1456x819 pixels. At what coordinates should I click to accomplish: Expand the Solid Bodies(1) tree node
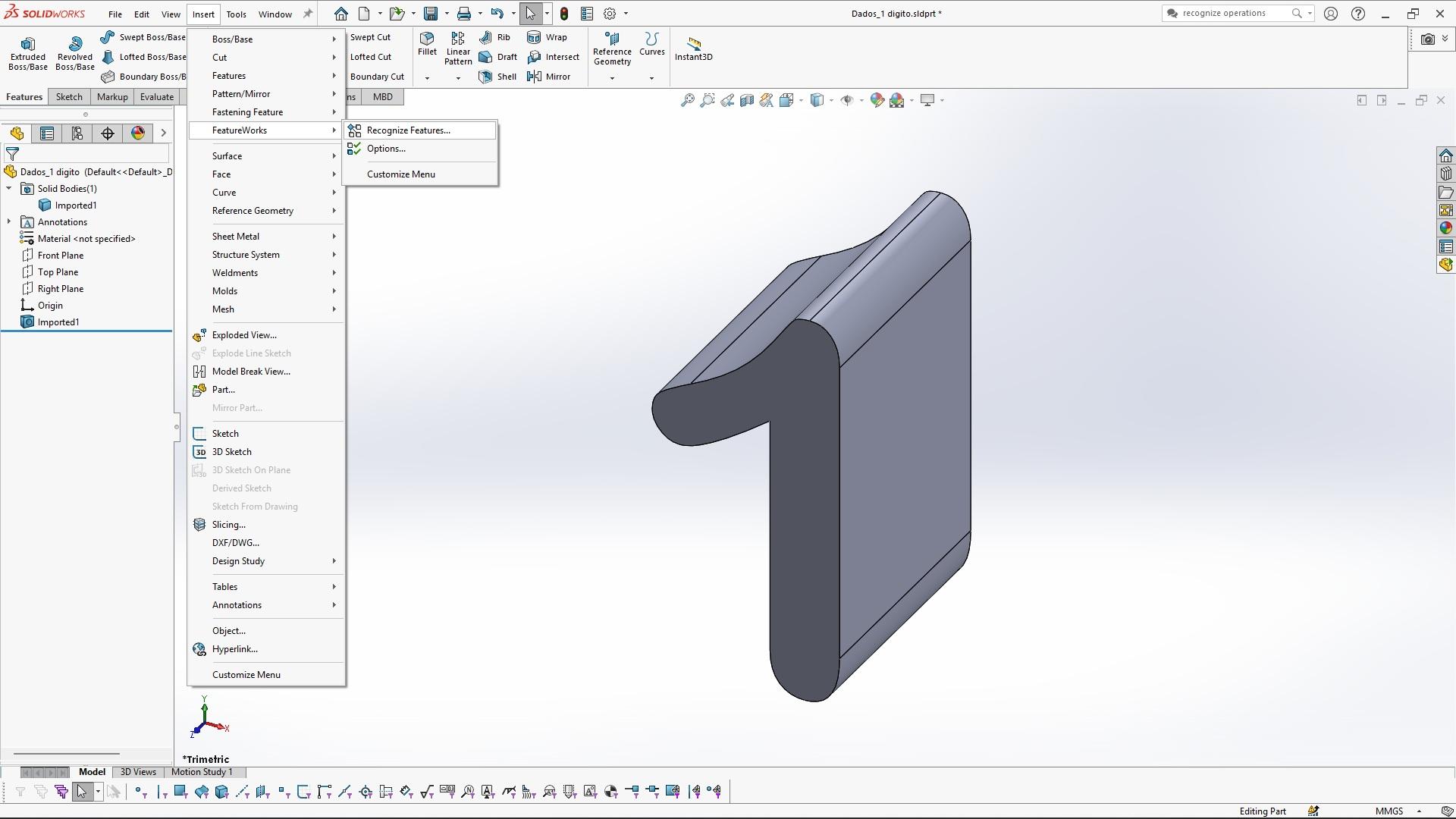coord(9,188)
